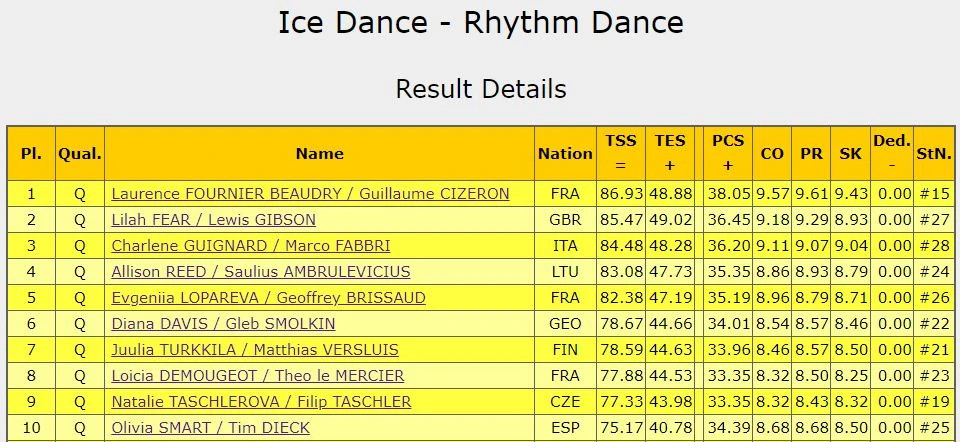Open Loicia Demougeot / Theo le Mercier link

click(257, 376)
